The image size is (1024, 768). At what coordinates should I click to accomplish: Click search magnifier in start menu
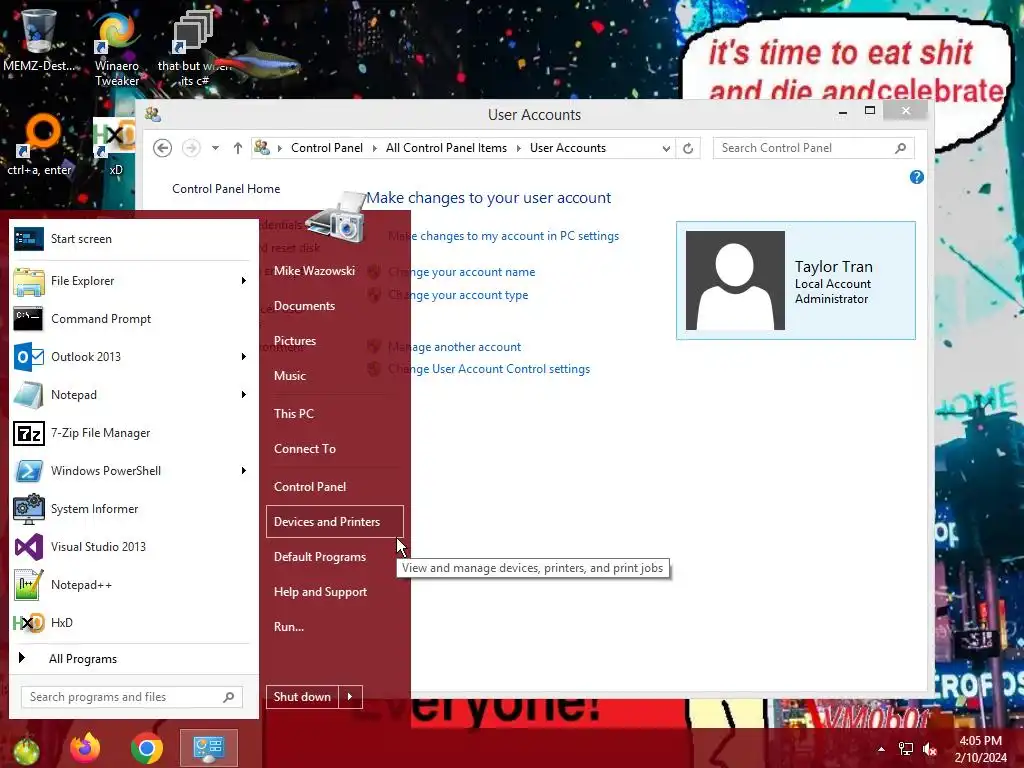(x=229, y=697)
